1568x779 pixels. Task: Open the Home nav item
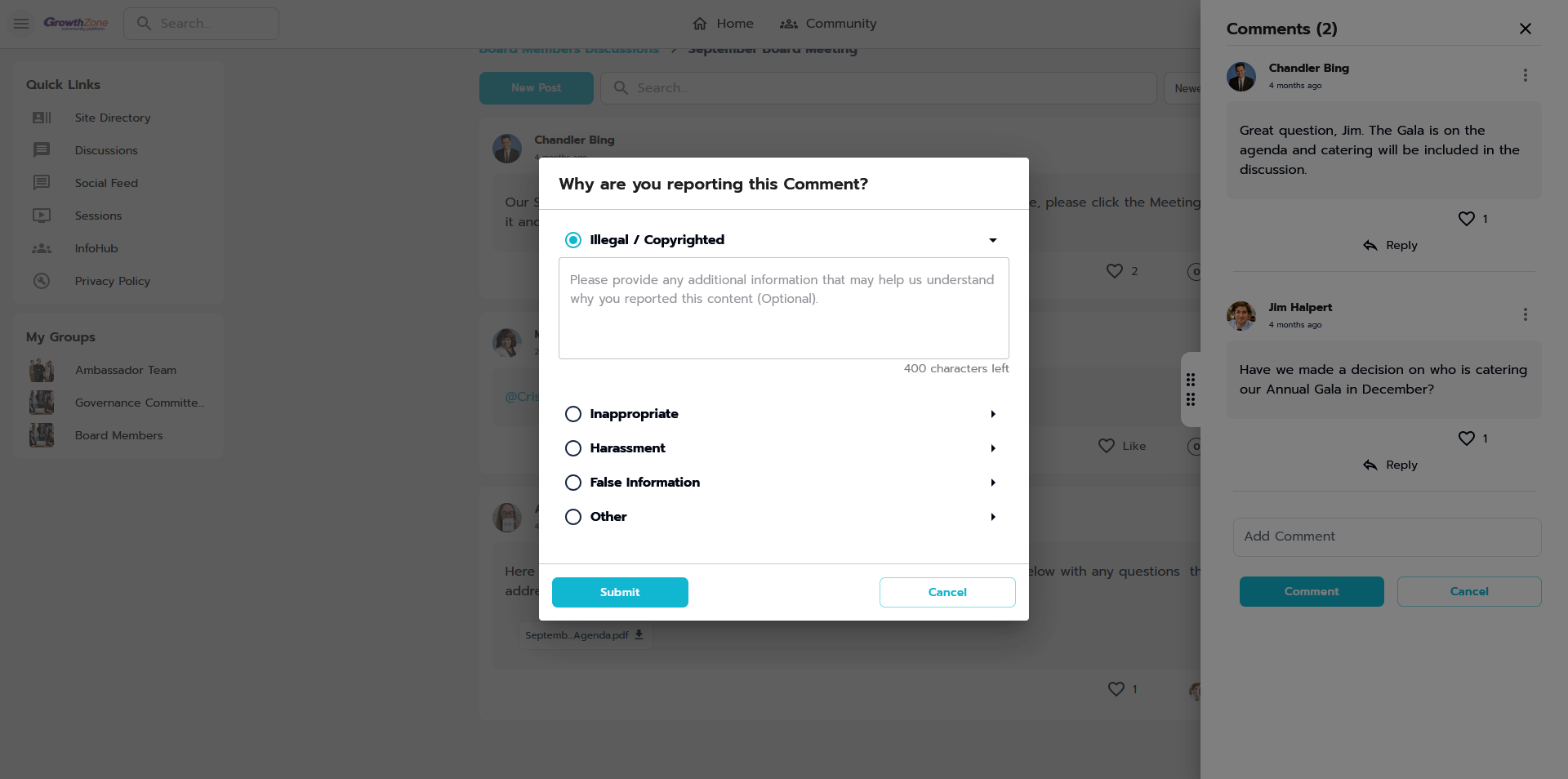pos(723,24)
